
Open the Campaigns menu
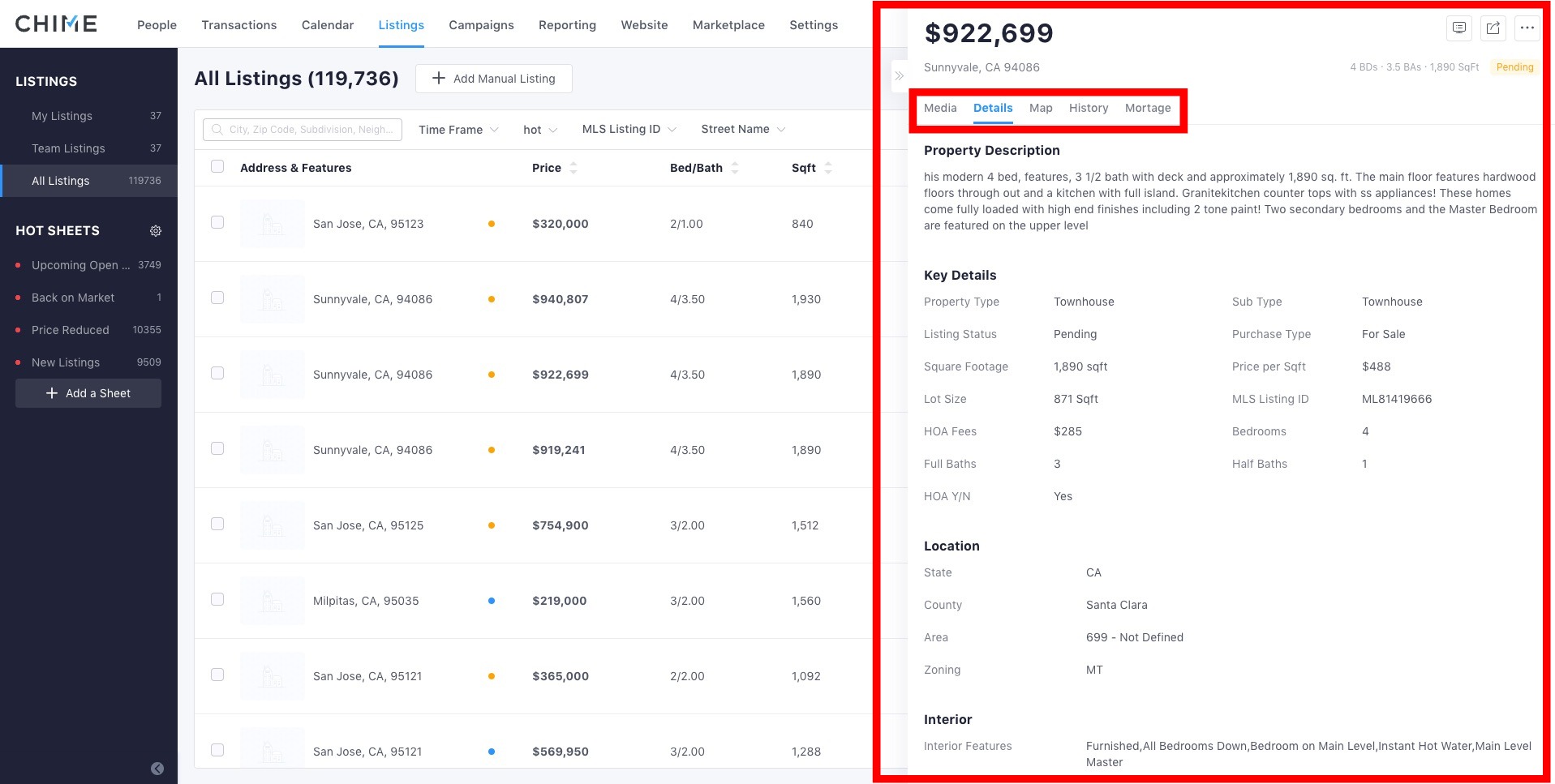(481, 25)
